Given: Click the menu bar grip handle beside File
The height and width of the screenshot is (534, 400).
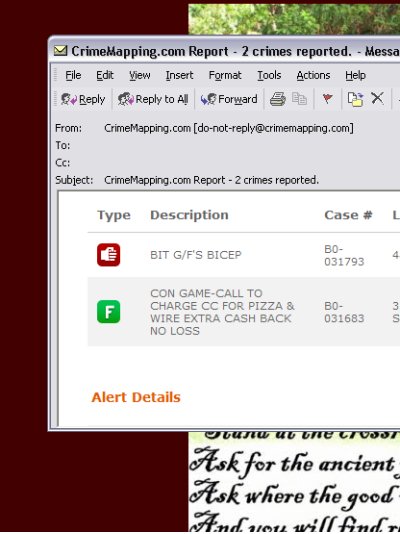Looking at the screenshot, I should point(56,75).
